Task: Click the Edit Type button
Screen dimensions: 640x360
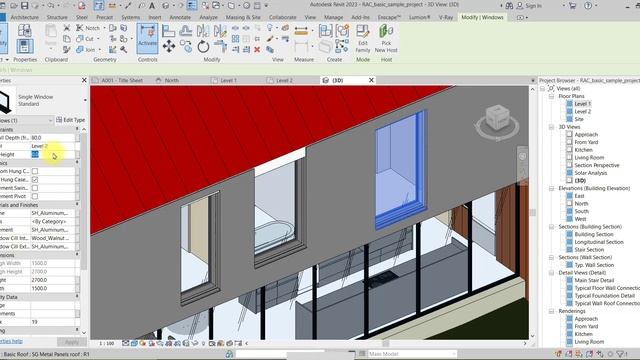Action: [x=71, y=120]
